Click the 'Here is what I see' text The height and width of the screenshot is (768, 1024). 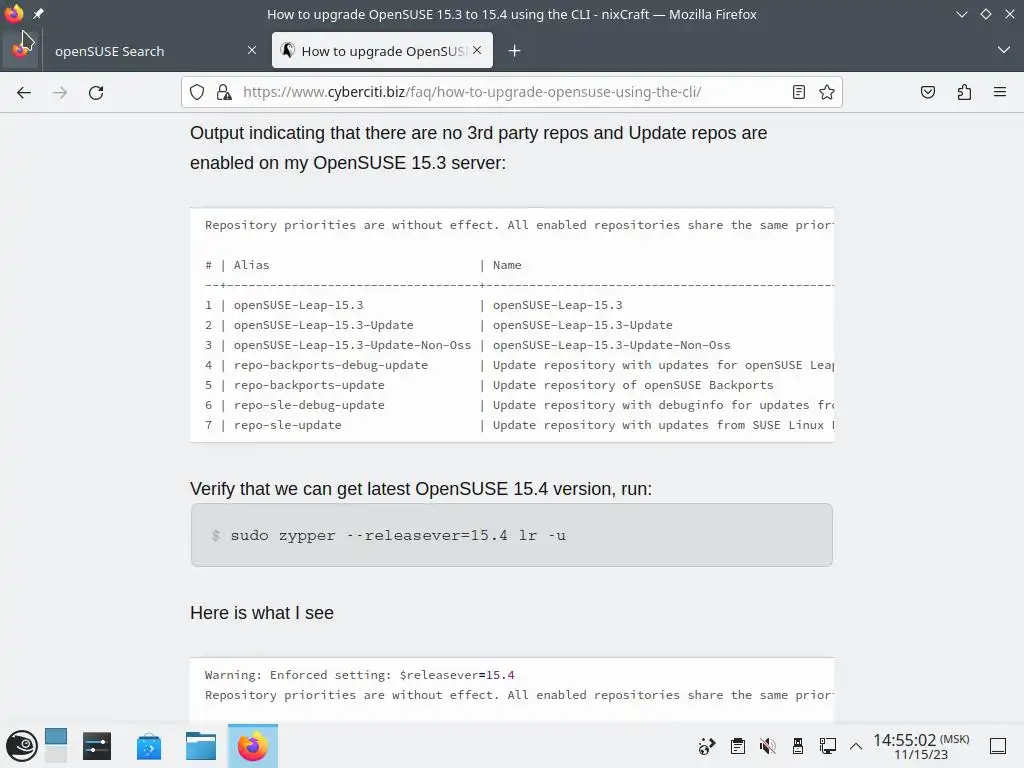pos(262,613)
